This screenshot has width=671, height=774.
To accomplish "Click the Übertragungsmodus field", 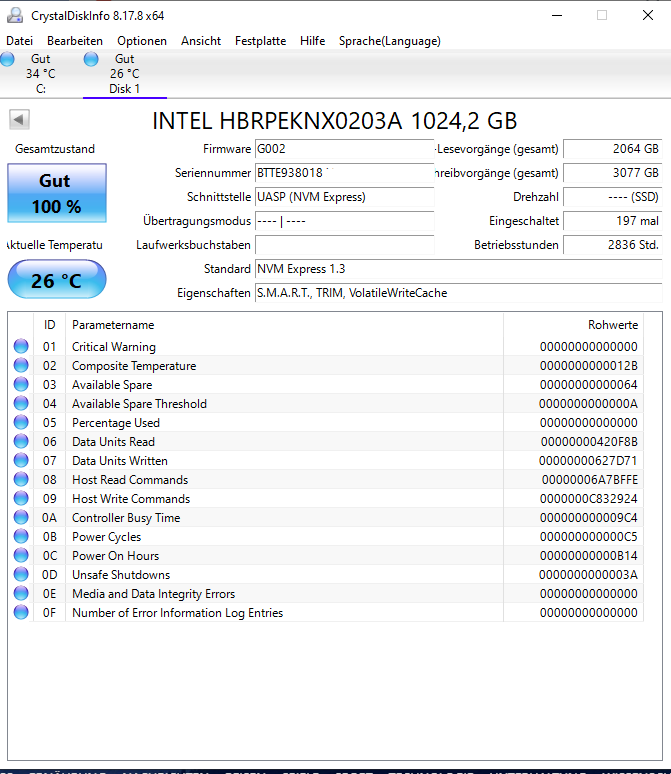I will coord(344,221).
